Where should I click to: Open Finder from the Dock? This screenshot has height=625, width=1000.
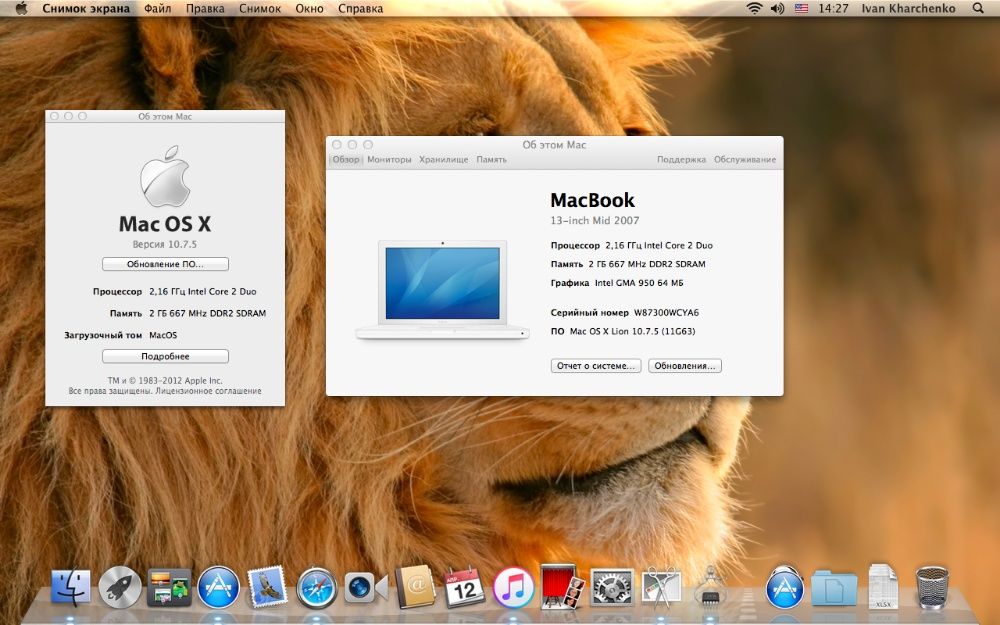pos(70,587)
